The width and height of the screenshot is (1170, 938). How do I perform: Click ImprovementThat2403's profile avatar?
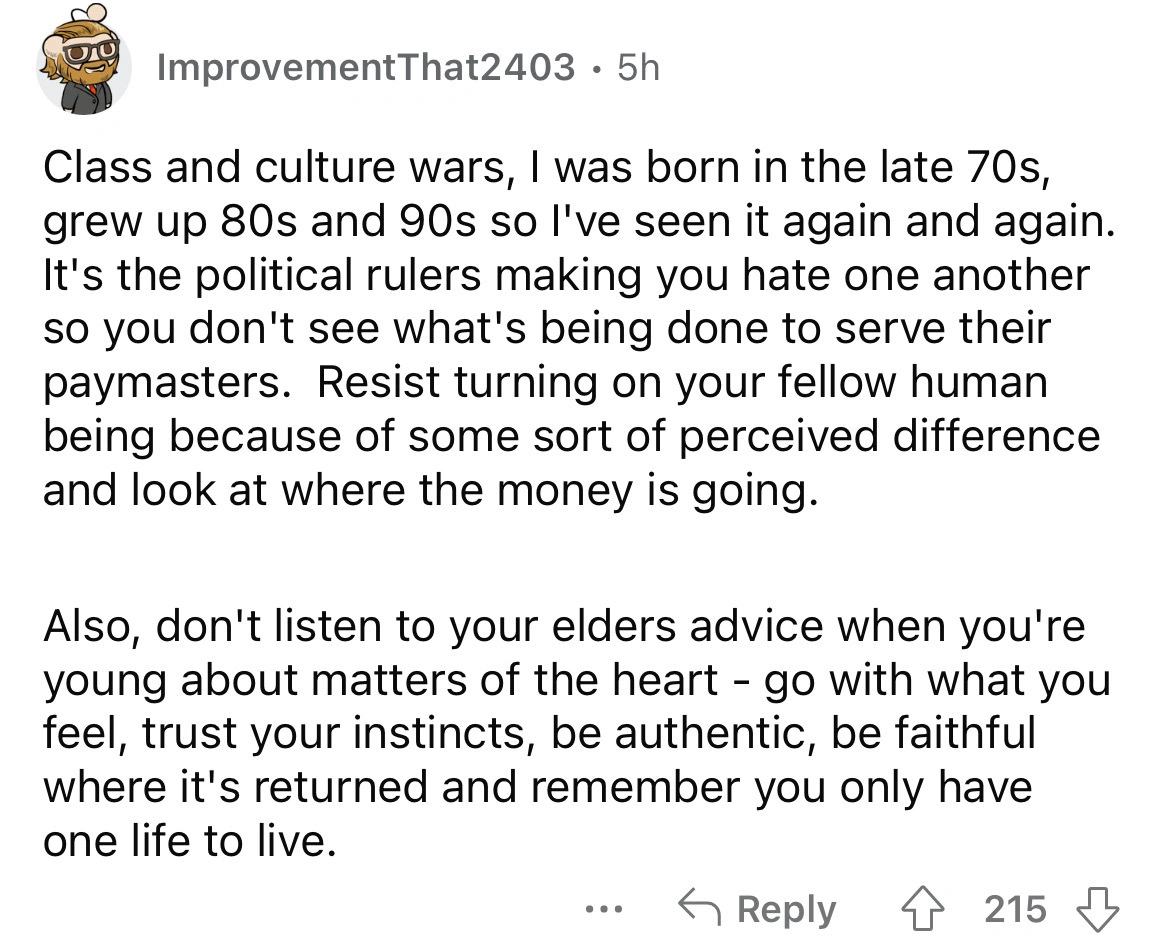(x=84, y=63)
